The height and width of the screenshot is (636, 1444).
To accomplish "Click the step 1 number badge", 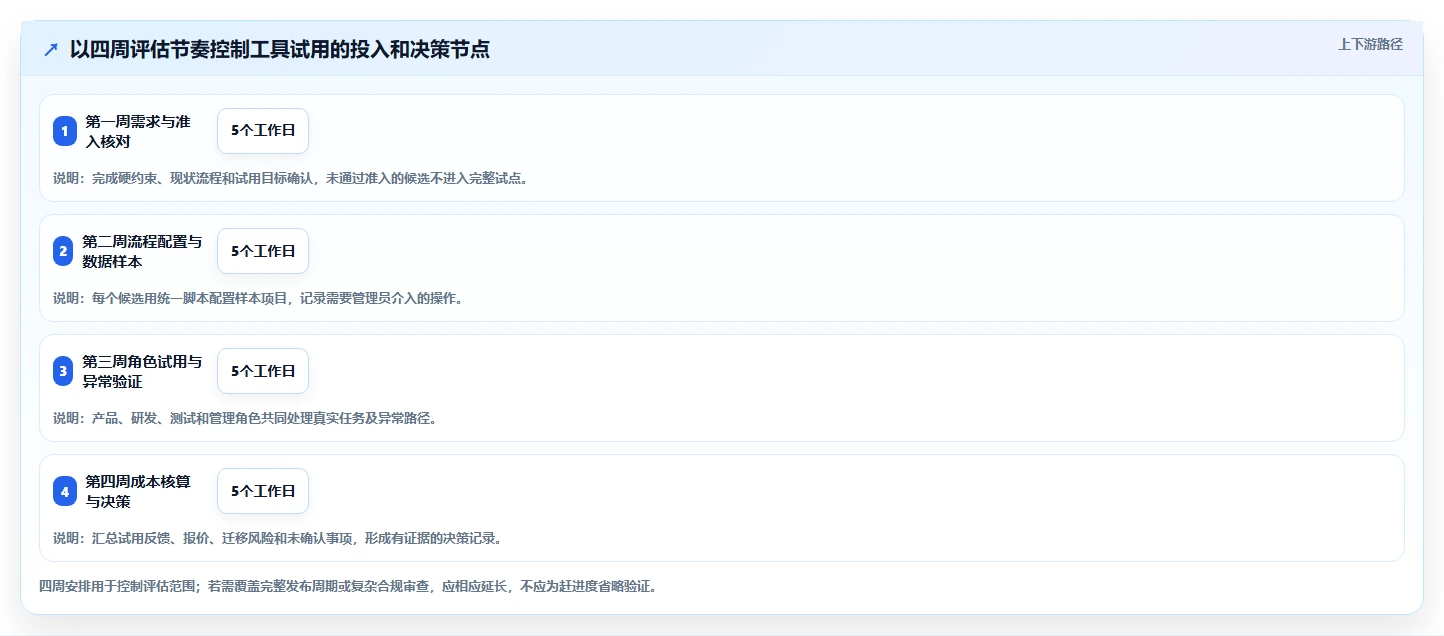I will pos(65,131).
